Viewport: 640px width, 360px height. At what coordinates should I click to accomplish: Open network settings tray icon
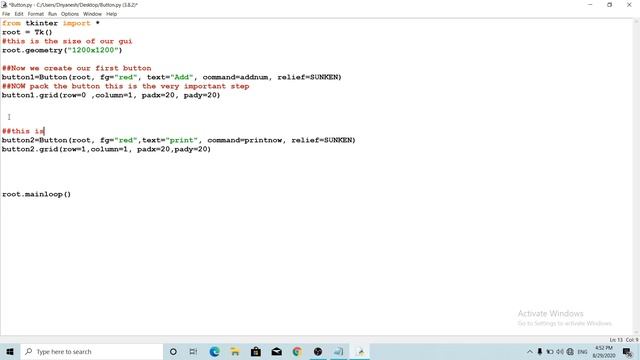[570, 351]
